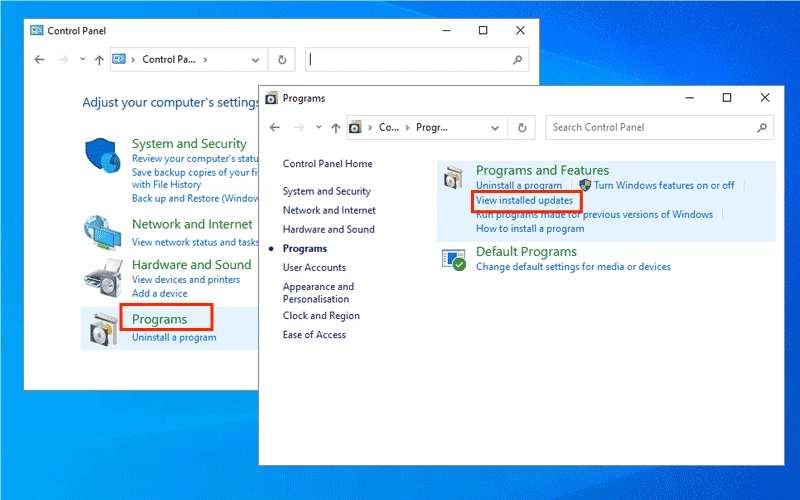
Task: Open Appearance and Personalisation
Action: coord(318,293)
